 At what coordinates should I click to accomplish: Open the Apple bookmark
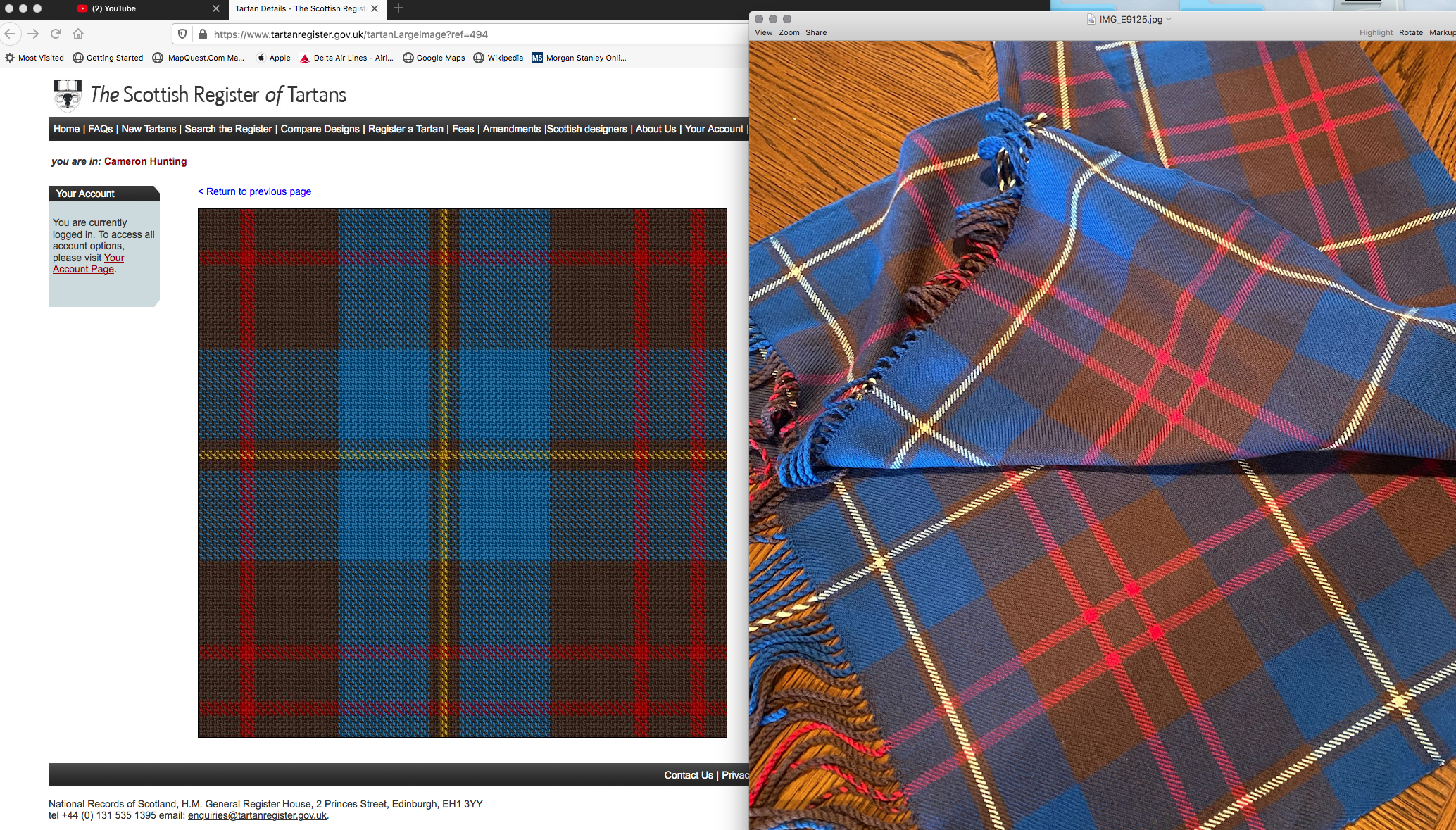pos(273,58)
